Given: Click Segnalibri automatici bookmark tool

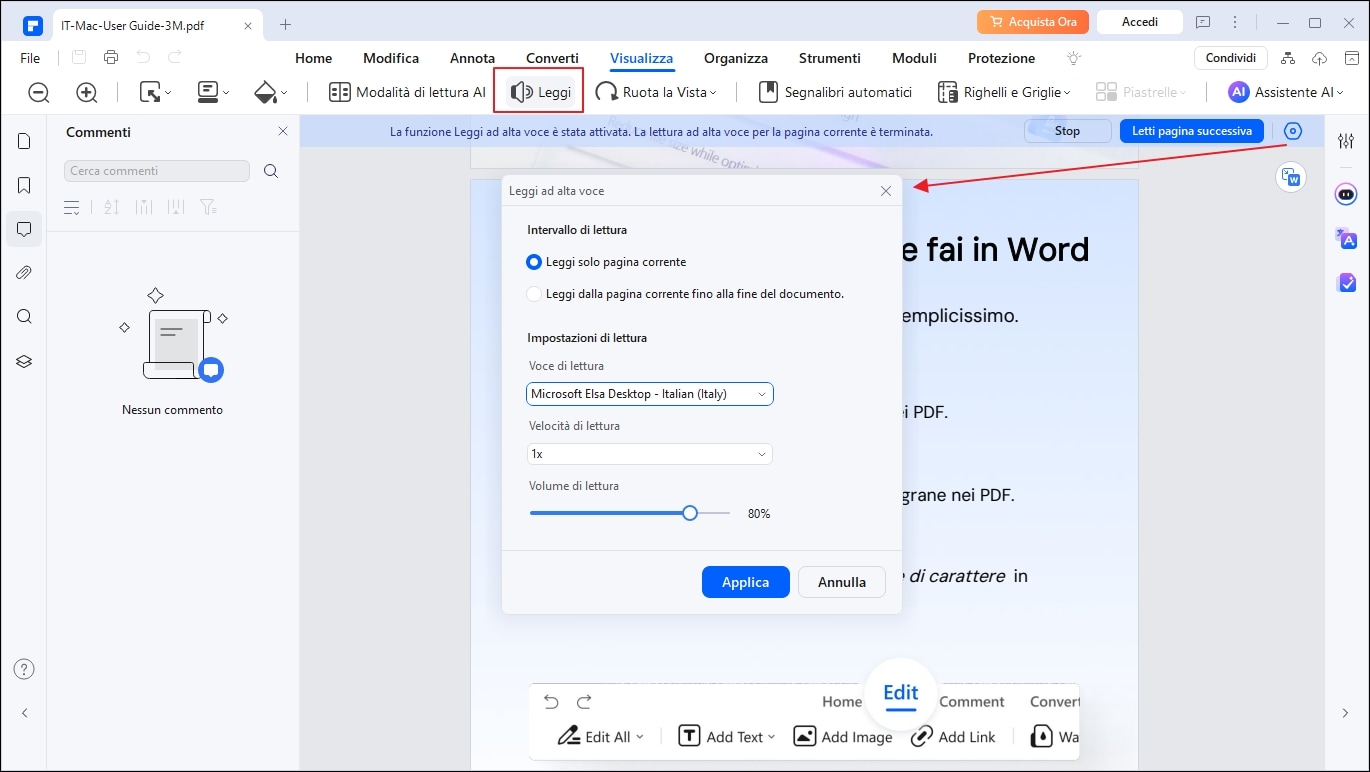Looking at the screenshot, I should (835, 92).
